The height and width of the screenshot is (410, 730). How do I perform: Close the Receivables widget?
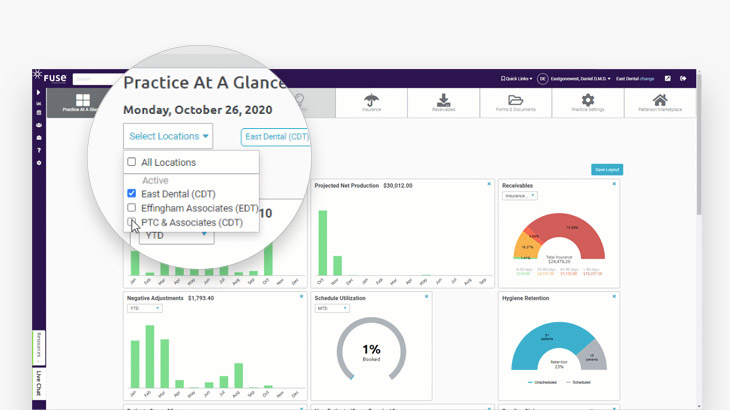tap(614, 184)
